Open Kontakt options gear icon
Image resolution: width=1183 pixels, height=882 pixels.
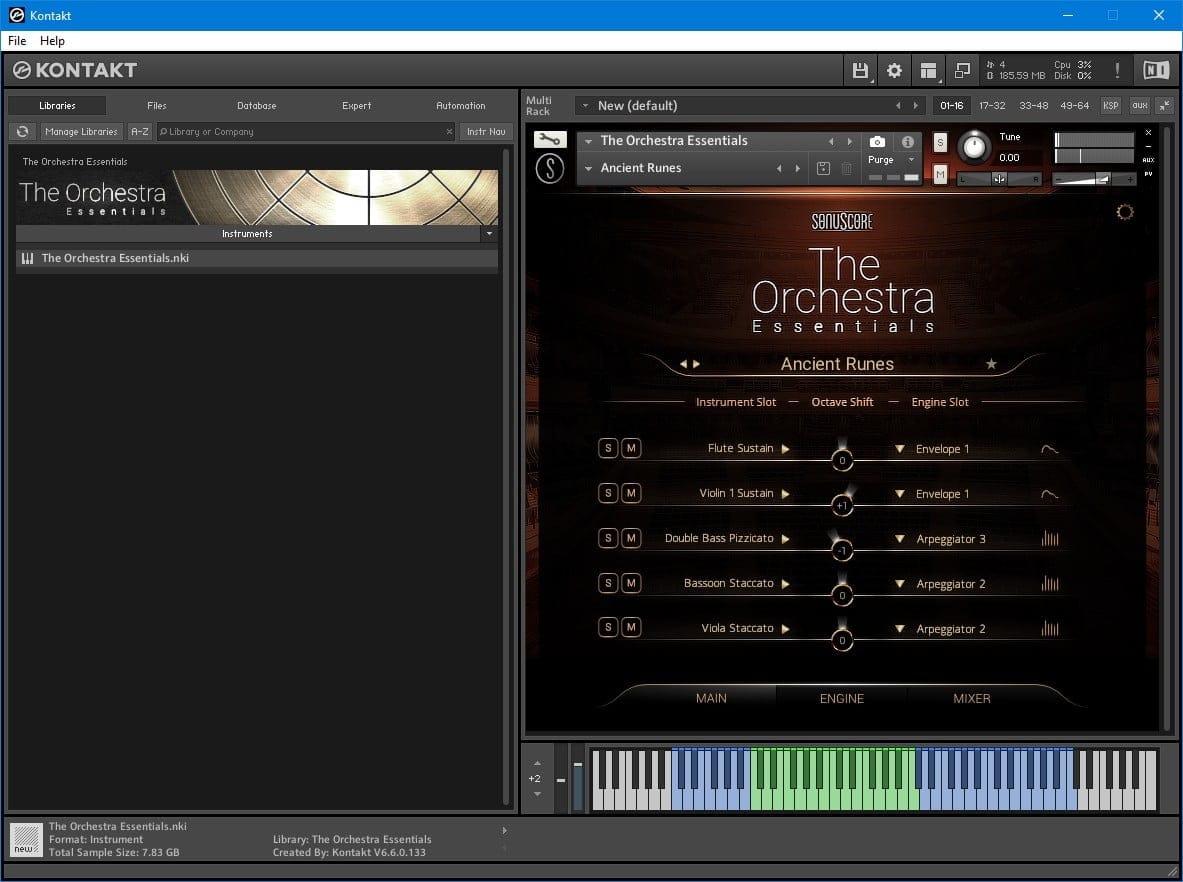(x=894, y=70)
